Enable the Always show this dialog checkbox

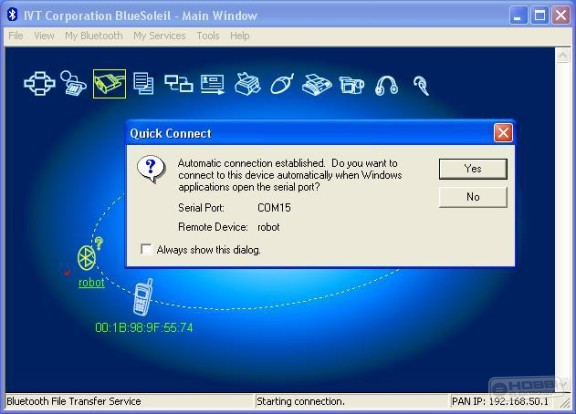(x=146, y=249)
